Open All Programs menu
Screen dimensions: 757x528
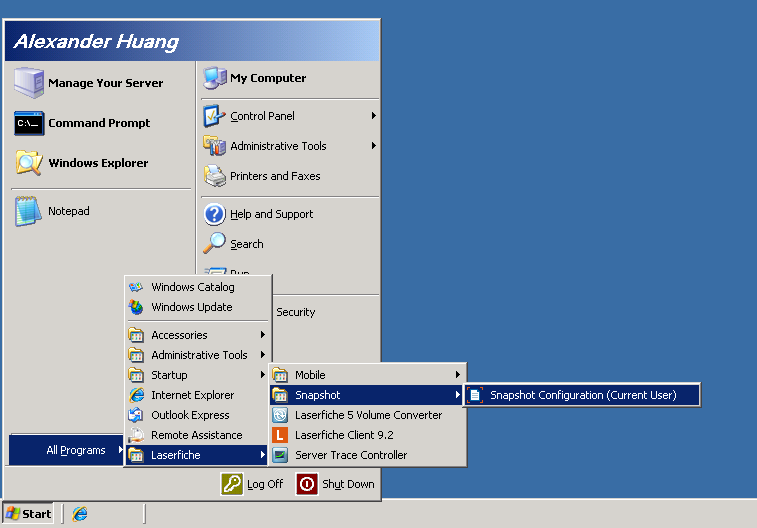click(x=66, y=450)
